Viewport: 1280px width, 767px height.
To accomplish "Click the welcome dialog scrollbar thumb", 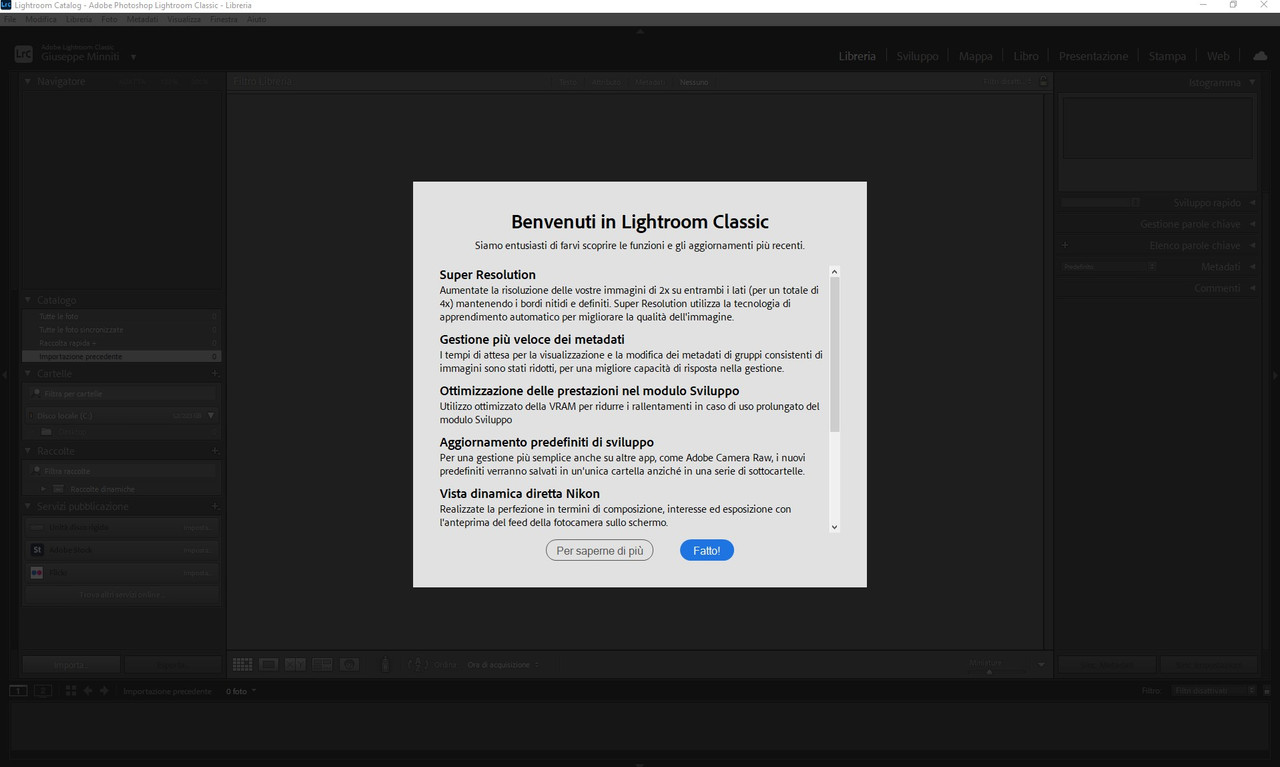I will tap(834, 354).
